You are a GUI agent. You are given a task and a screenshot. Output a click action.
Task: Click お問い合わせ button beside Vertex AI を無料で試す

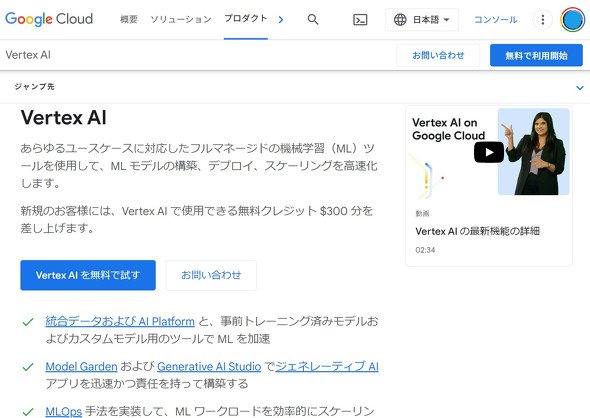coord(211,275)
